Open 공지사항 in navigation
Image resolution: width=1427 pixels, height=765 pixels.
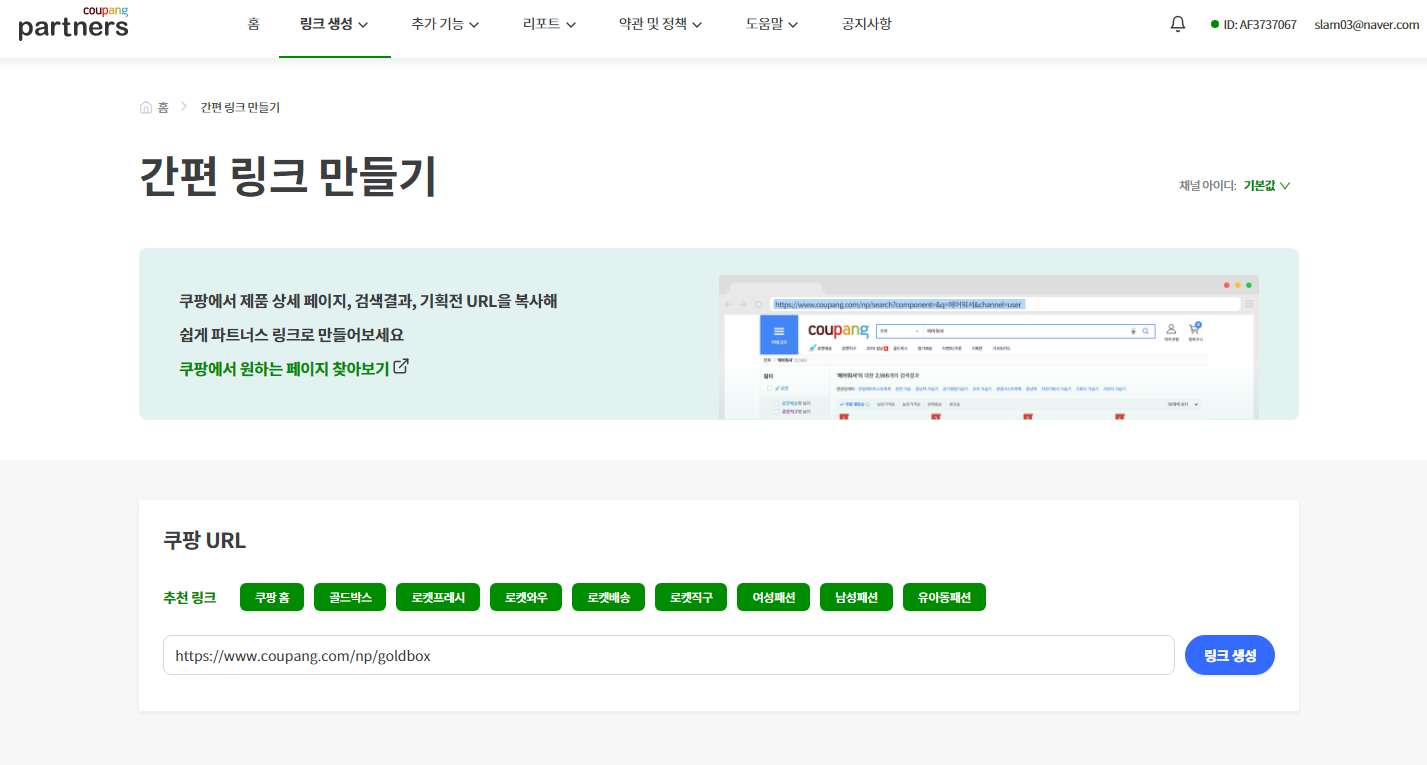pos(867,24)
